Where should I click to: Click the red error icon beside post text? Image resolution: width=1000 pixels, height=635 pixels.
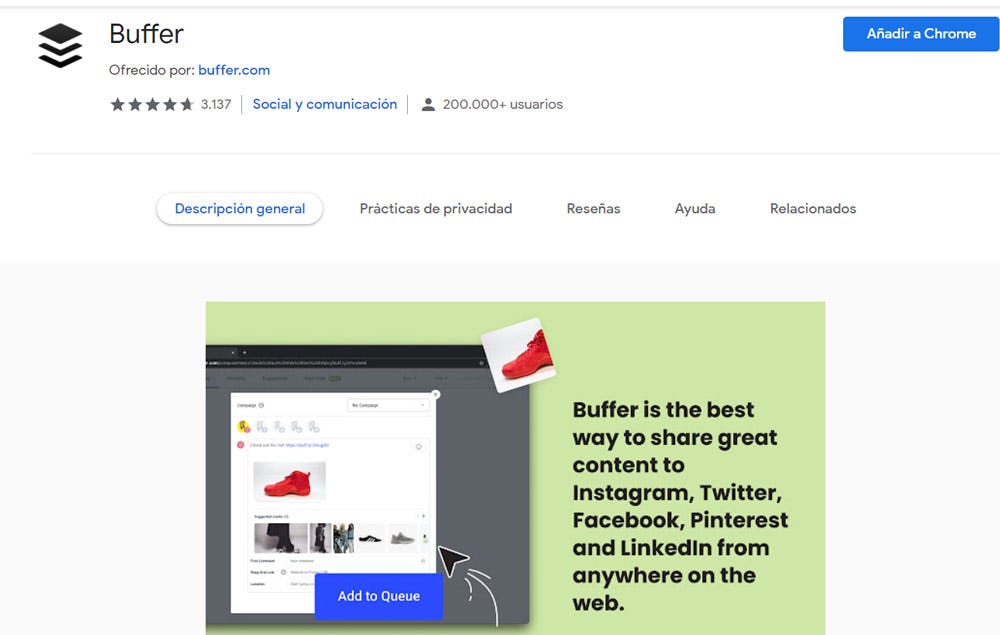tap(240, 444)
